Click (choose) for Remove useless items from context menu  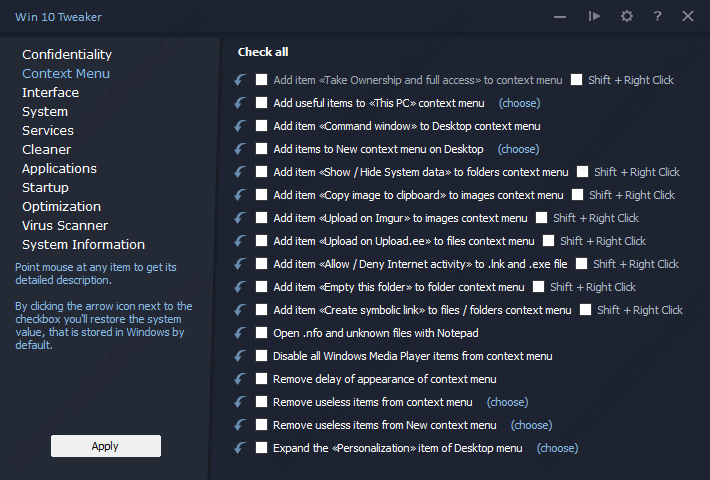click(508, 402)
